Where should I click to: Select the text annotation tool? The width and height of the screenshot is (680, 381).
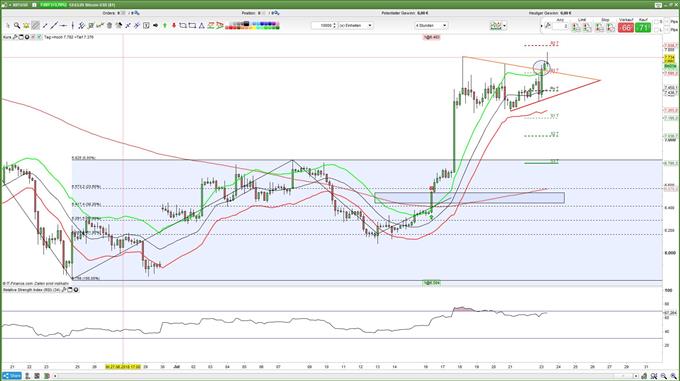146,26
